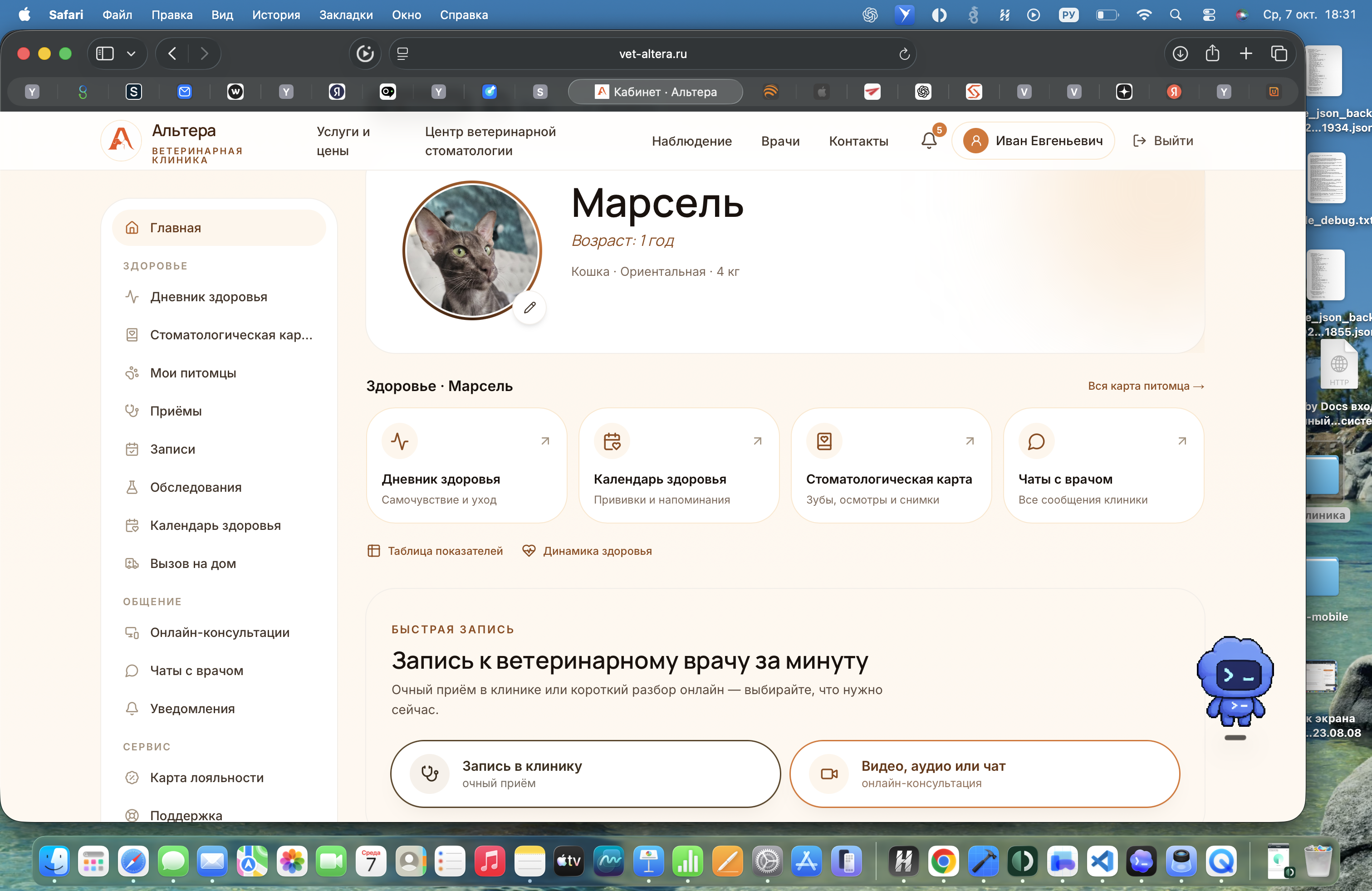Select Приёмы in sidebar
This screenshot has width=1372, height=891.
tap(219, 411)
